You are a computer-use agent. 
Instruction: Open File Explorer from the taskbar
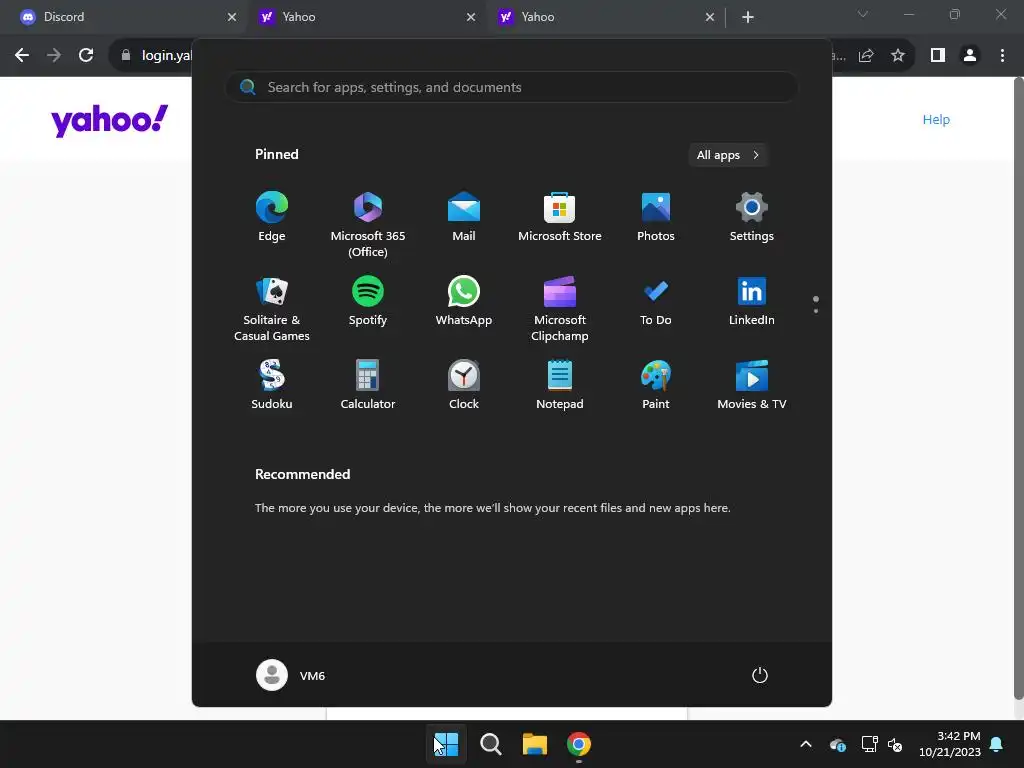tap(535, 744)
